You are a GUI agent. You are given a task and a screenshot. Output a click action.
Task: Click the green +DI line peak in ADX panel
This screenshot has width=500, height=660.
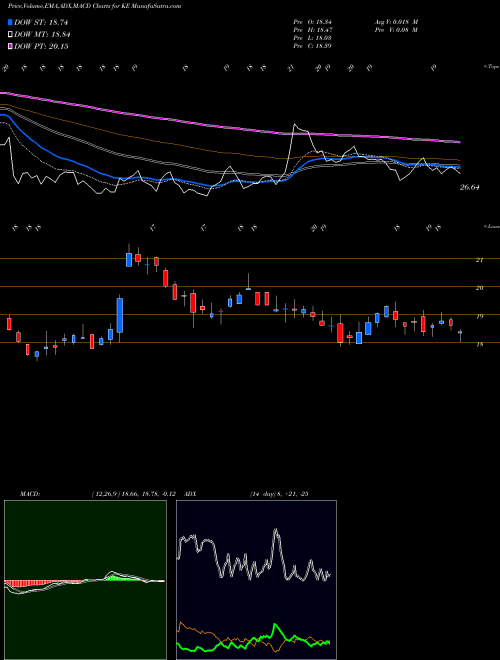[275, 626]
